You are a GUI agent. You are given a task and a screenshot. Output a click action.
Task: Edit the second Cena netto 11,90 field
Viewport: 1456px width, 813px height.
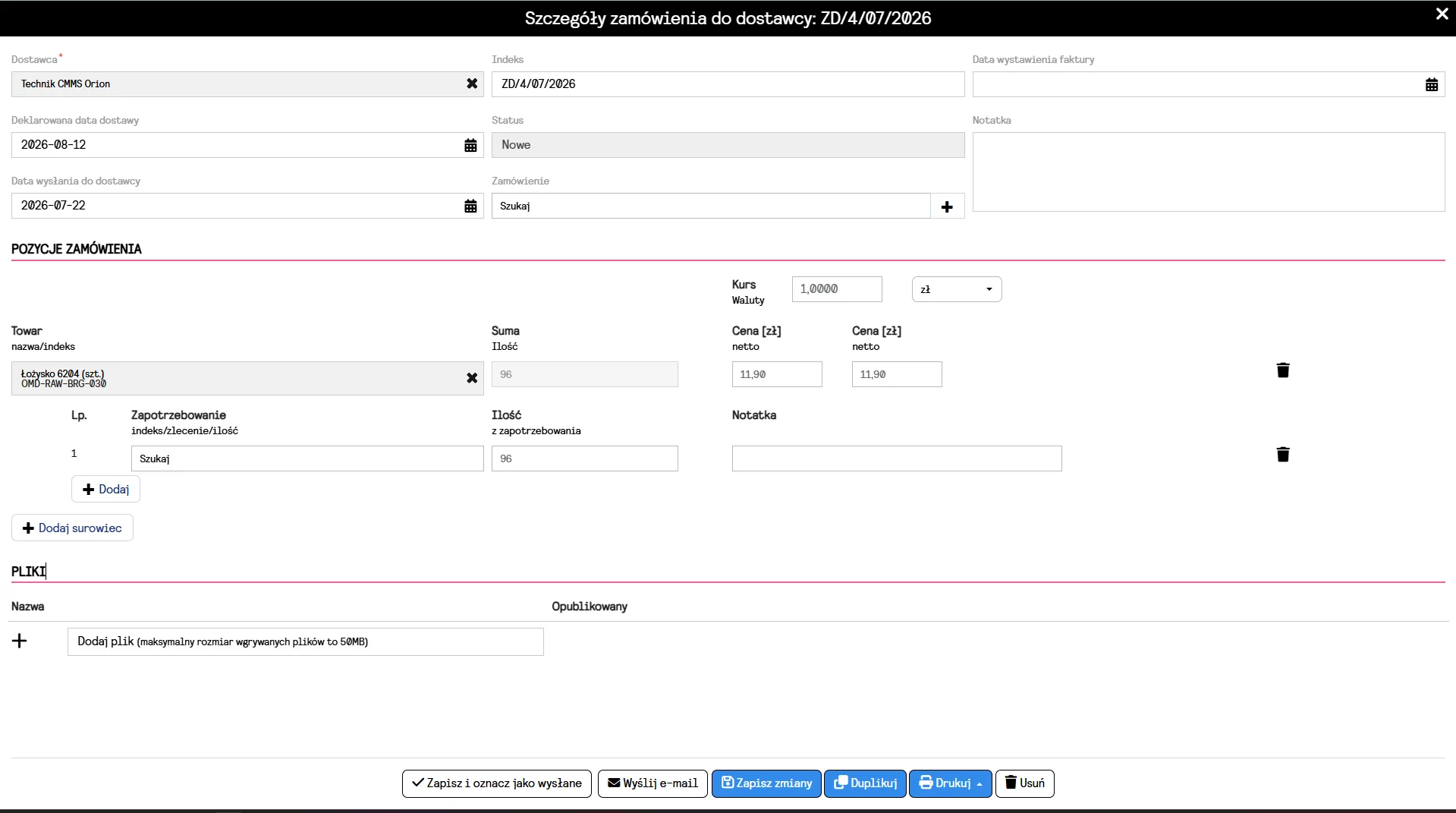tap(897, 374)
